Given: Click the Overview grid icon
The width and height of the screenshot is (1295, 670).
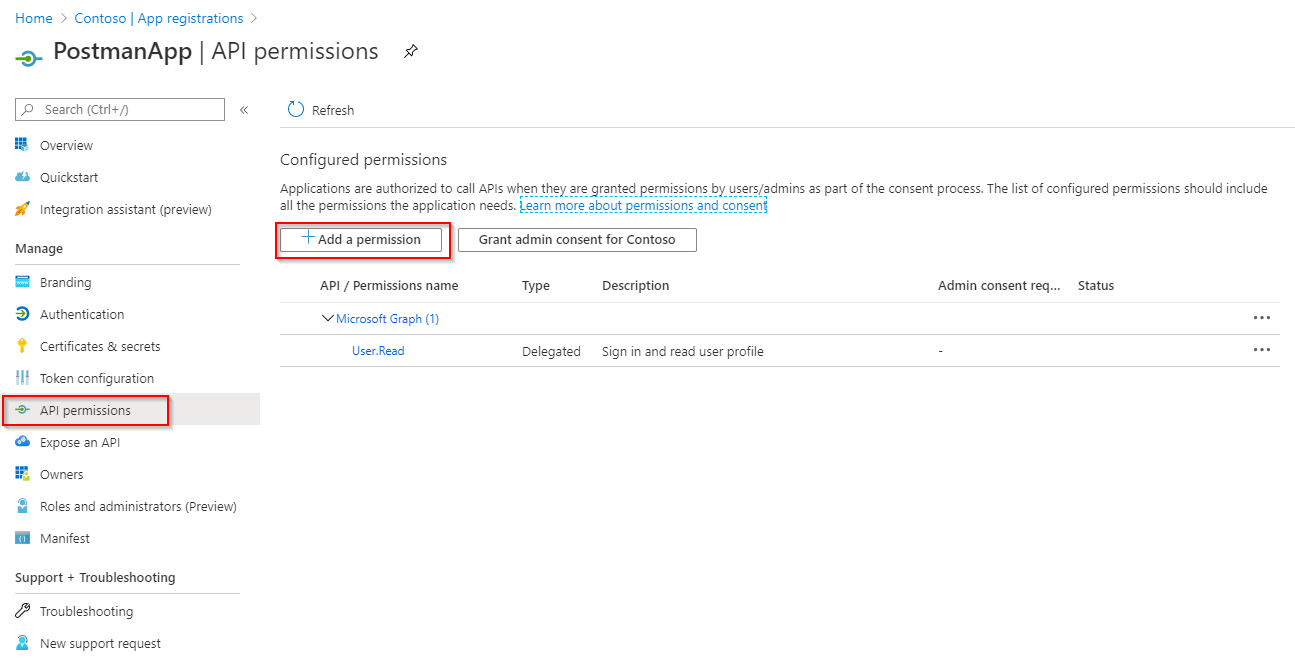Looking at the screenshot, I should coord(22,145).
